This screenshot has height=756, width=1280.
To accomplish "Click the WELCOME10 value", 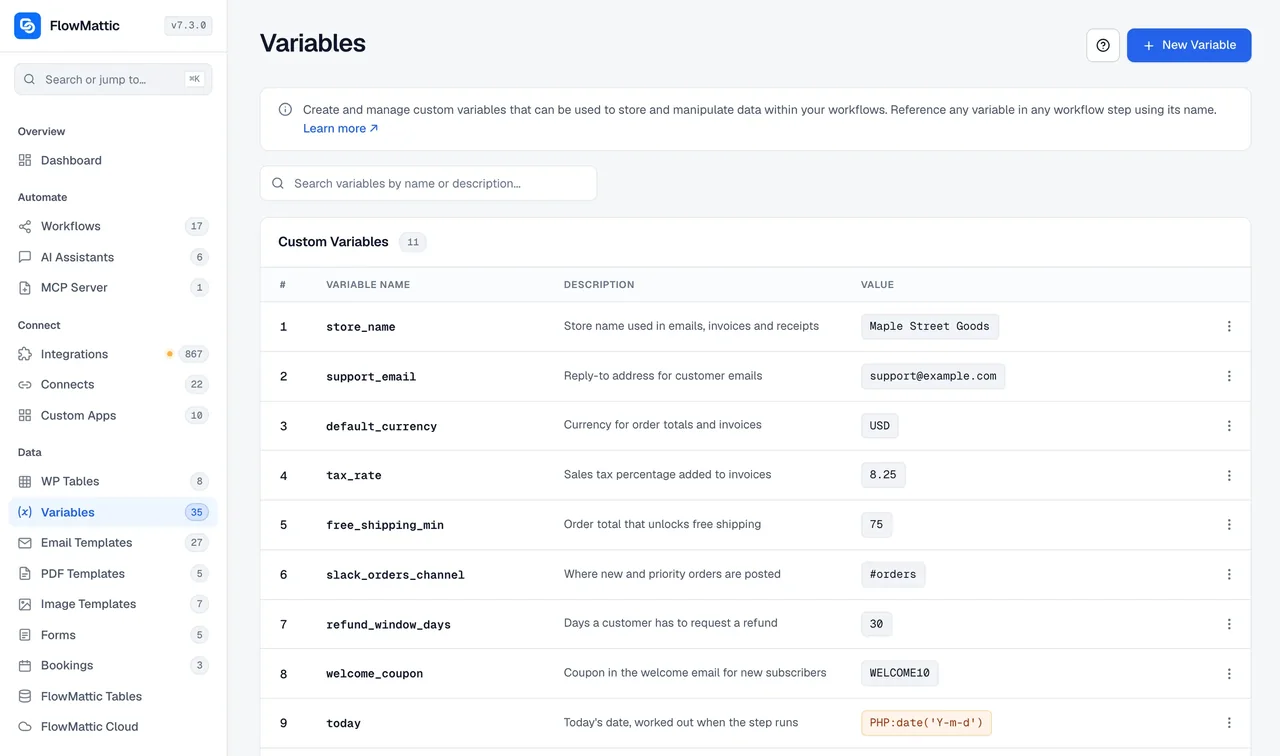I will pyautogui.click(x=900, y=673).
